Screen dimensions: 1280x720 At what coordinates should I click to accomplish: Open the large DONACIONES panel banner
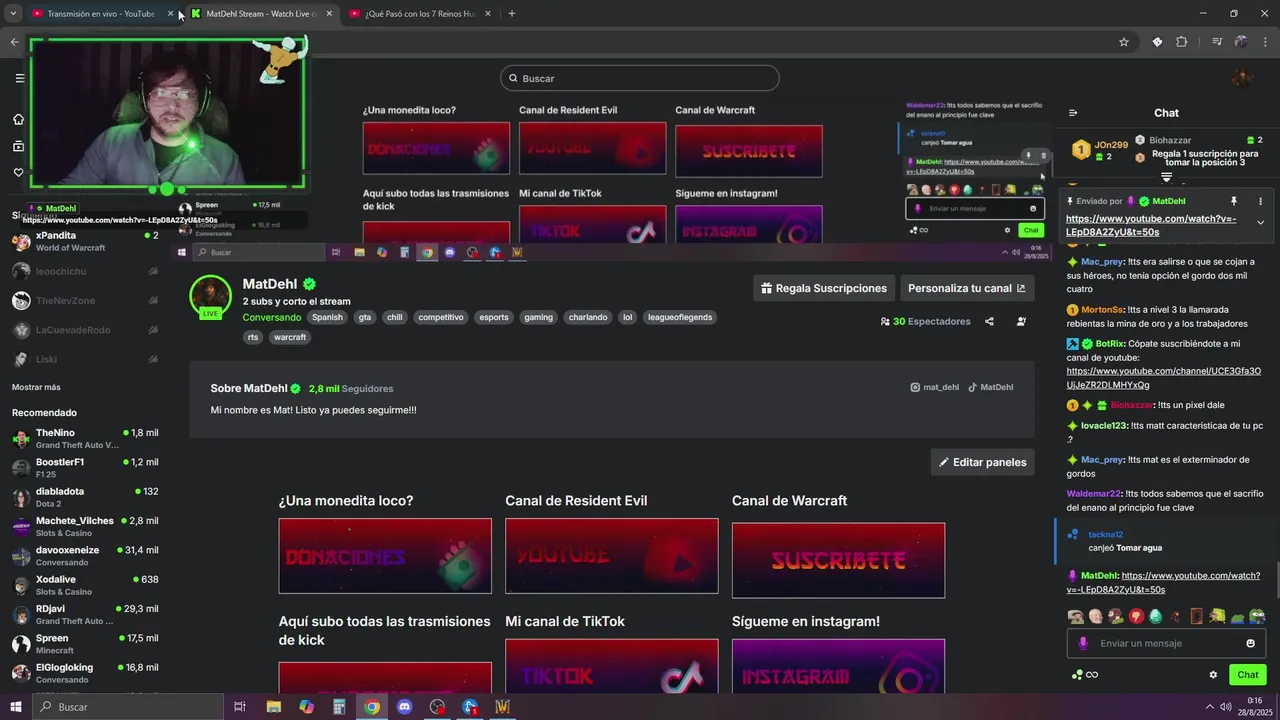point(385,558)
